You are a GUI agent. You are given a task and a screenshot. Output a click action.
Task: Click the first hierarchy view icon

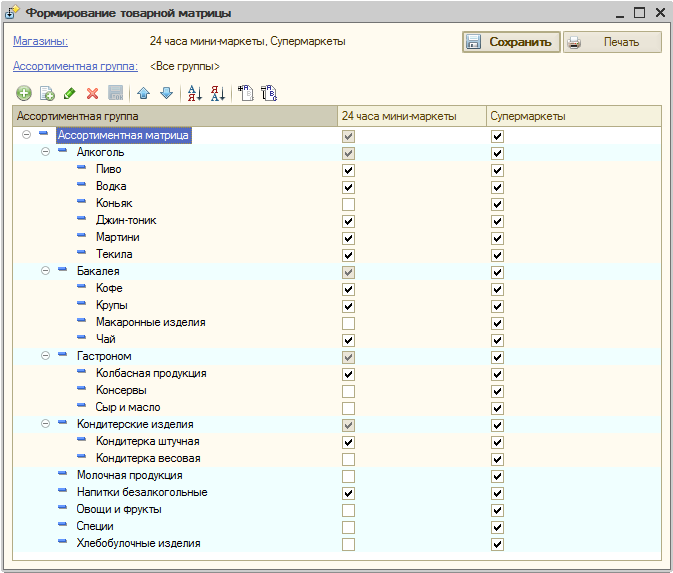tap(246, 93)
